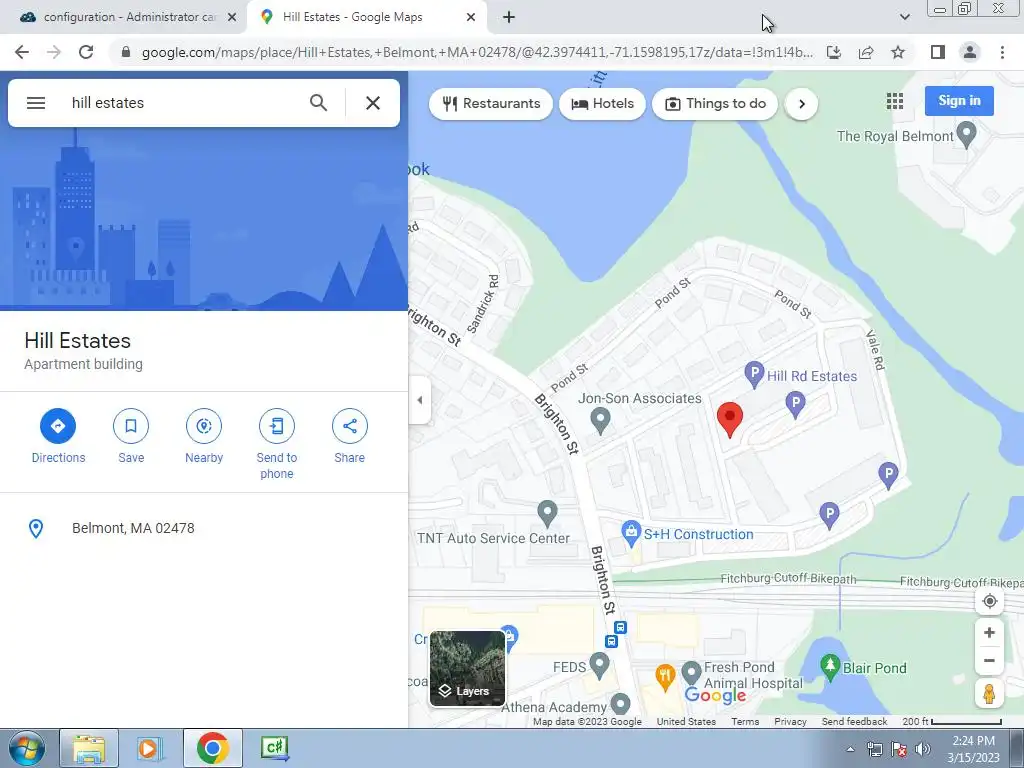
Task: Open the C# application from taskbar
Action: point(274,748)
